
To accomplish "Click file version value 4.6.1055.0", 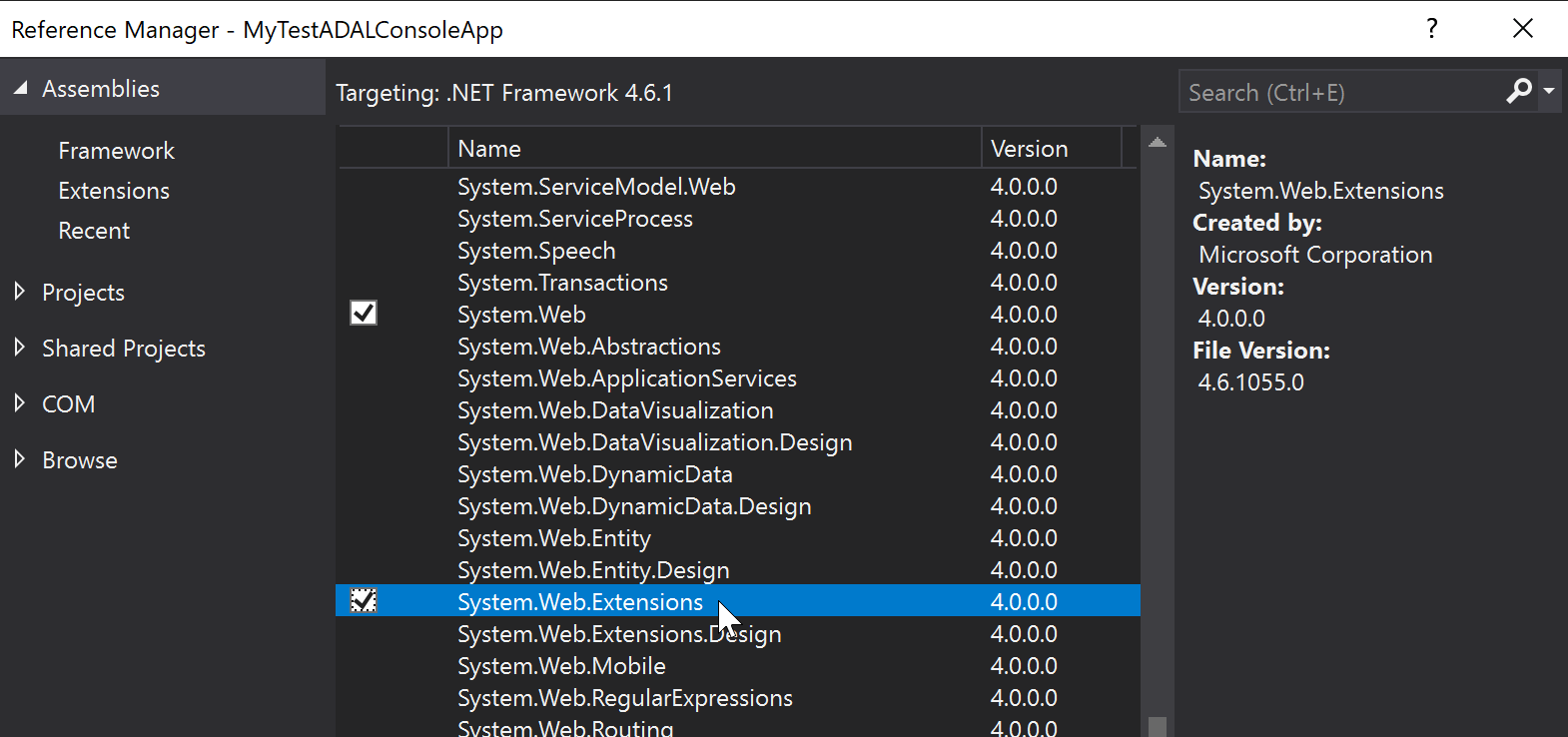I will point(1250,382).
